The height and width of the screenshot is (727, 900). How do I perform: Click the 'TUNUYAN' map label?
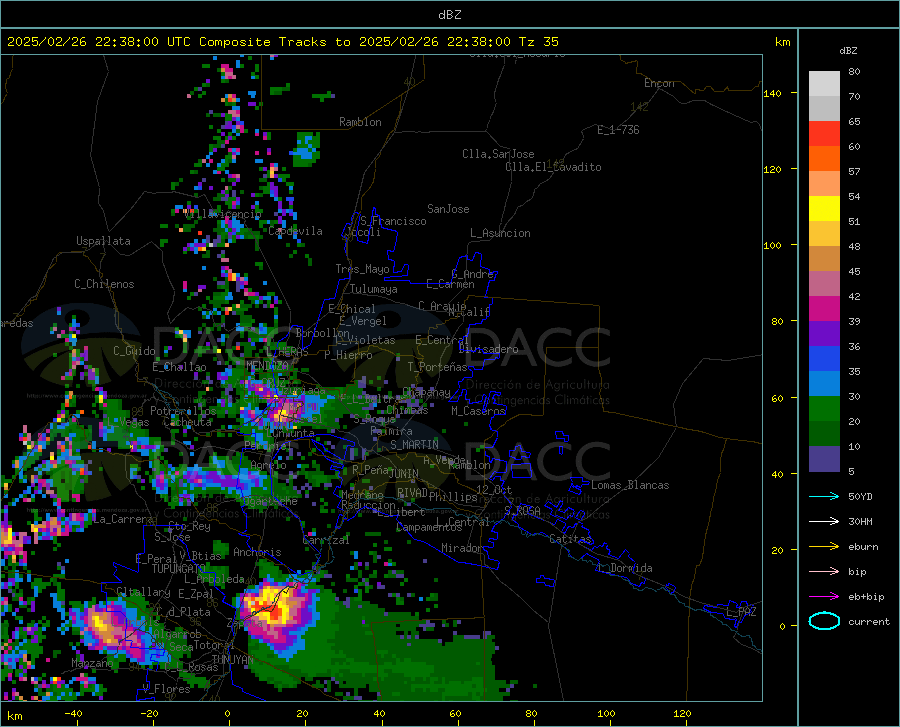232,660
